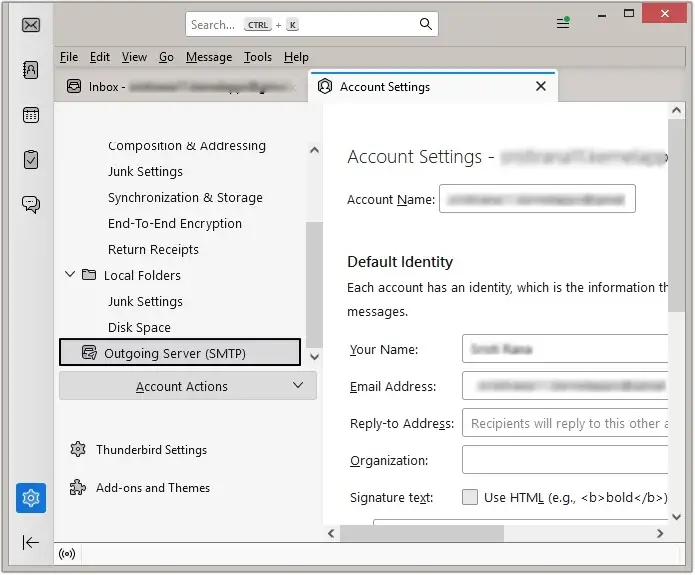Click the Inbox tab icon

point(74,86)
